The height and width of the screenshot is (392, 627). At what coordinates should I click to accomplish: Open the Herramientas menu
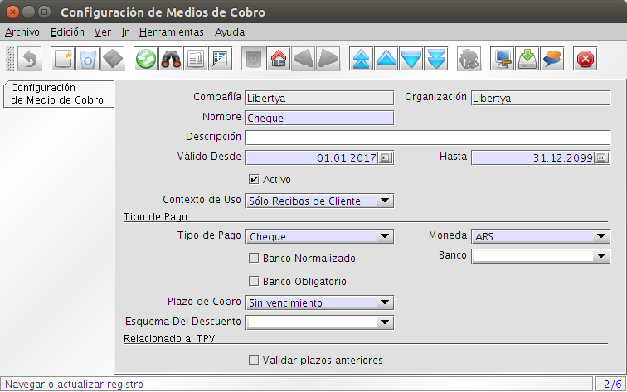pyautogui.click(x=171, y=32)
